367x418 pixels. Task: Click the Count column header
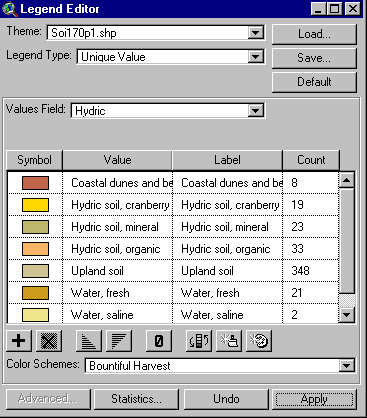point(311,160)
